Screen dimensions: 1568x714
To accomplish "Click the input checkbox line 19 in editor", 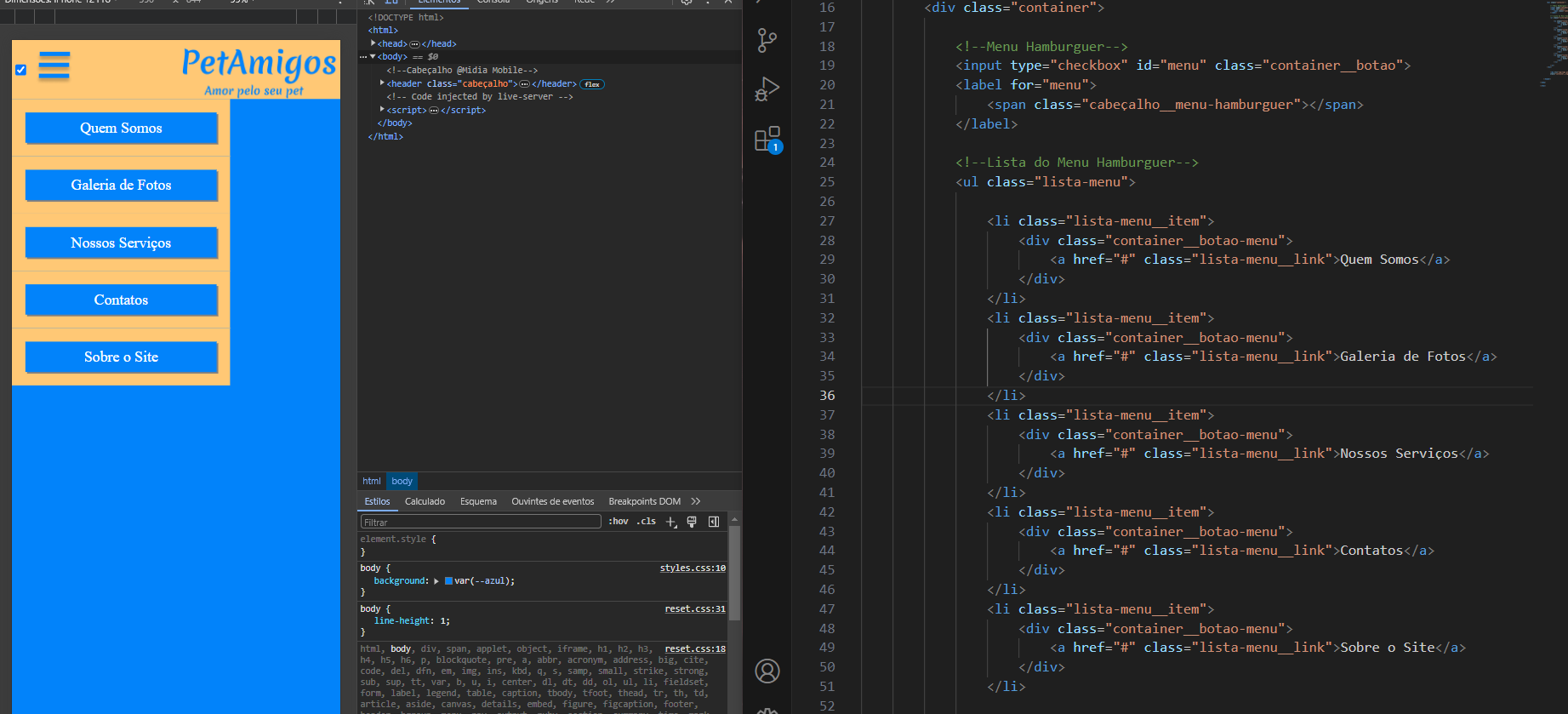I will coord(1183,66).
